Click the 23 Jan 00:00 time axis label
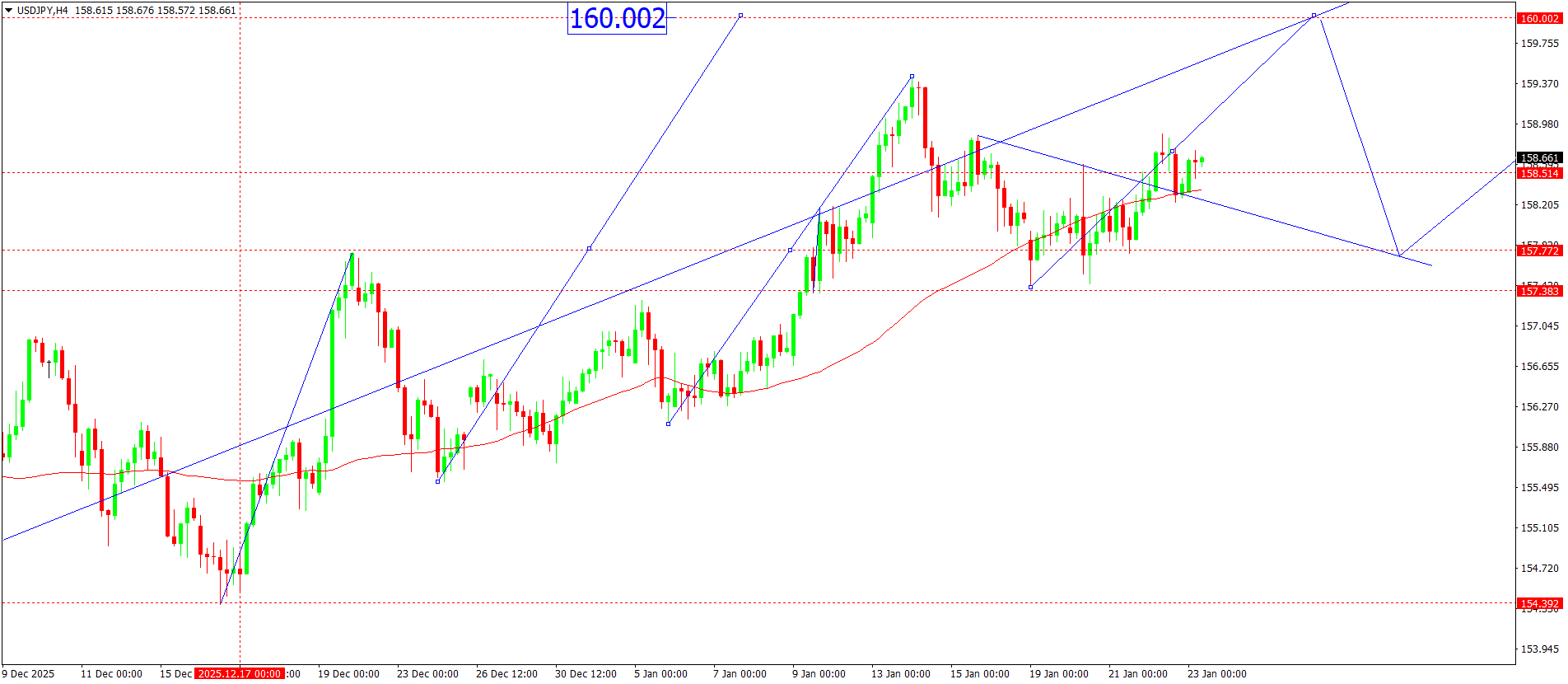Screen dimensions: 1568x684 1216,673
